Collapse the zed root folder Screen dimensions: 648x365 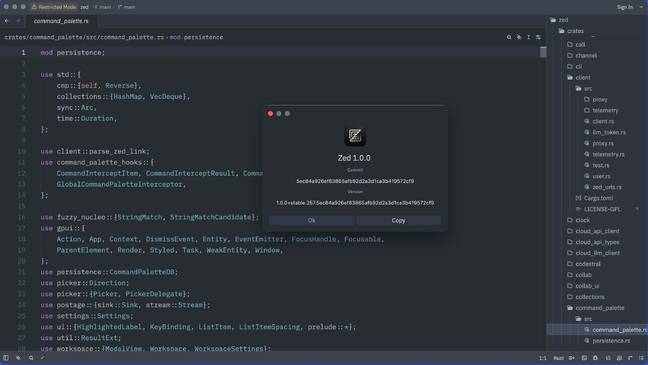pos(560,20)
